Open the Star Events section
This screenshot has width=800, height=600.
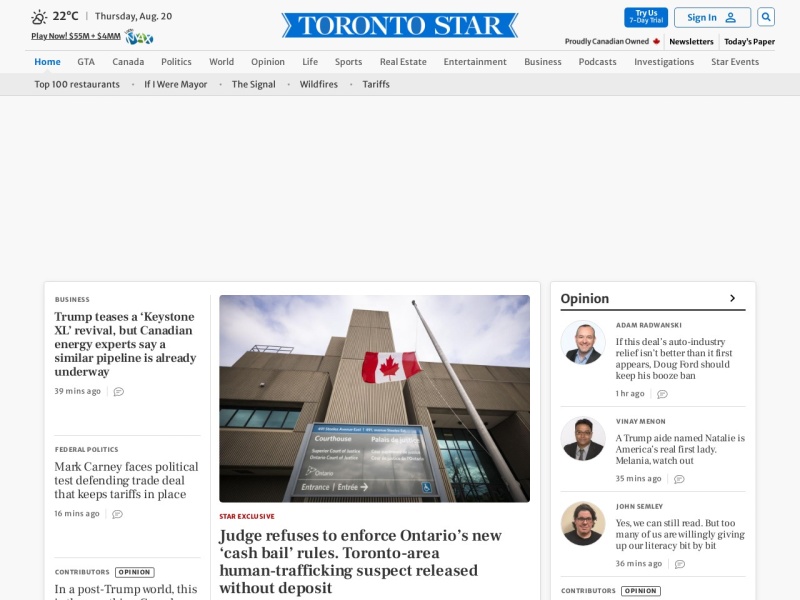(735, 62)
